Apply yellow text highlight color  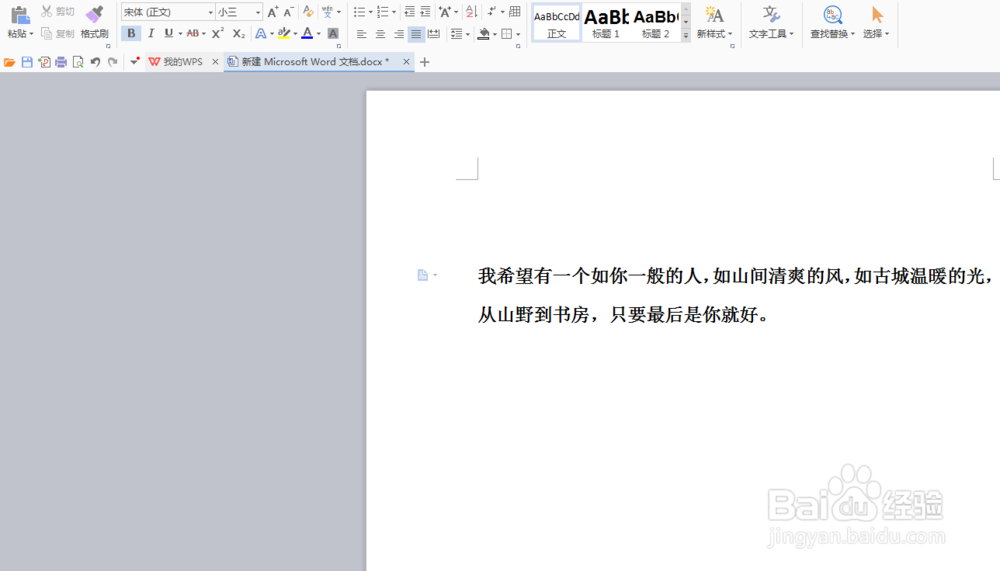point(284,33)
